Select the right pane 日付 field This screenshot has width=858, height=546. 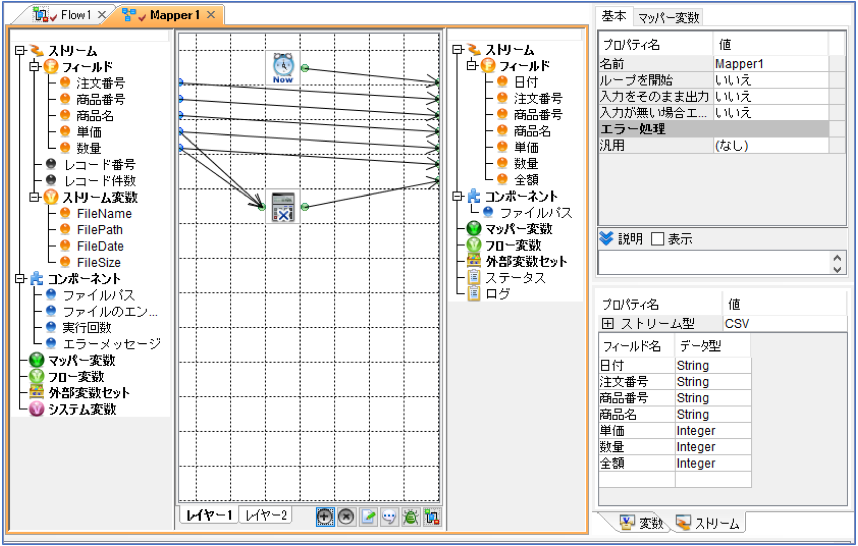[526, 82]
